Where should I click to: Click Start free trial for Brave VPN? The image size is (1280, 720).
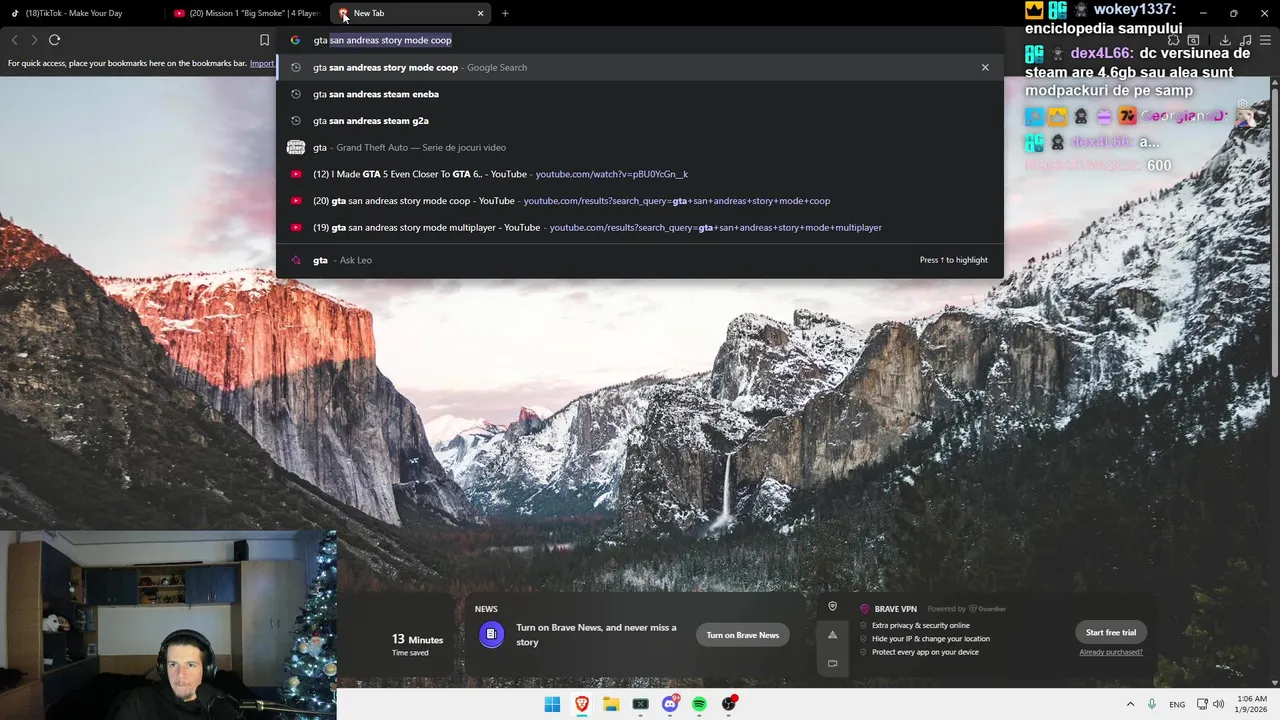1111,632
